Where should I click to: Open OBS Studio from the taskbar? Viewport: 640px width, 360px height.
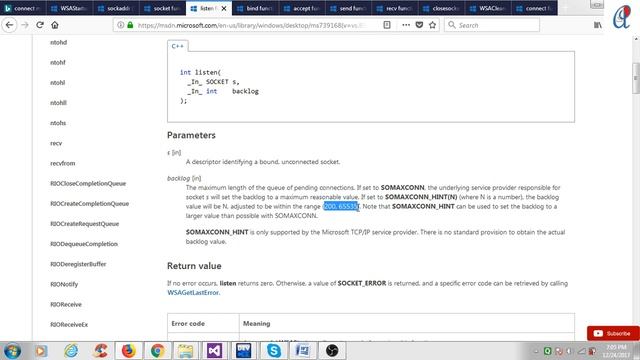pos(332,351)
